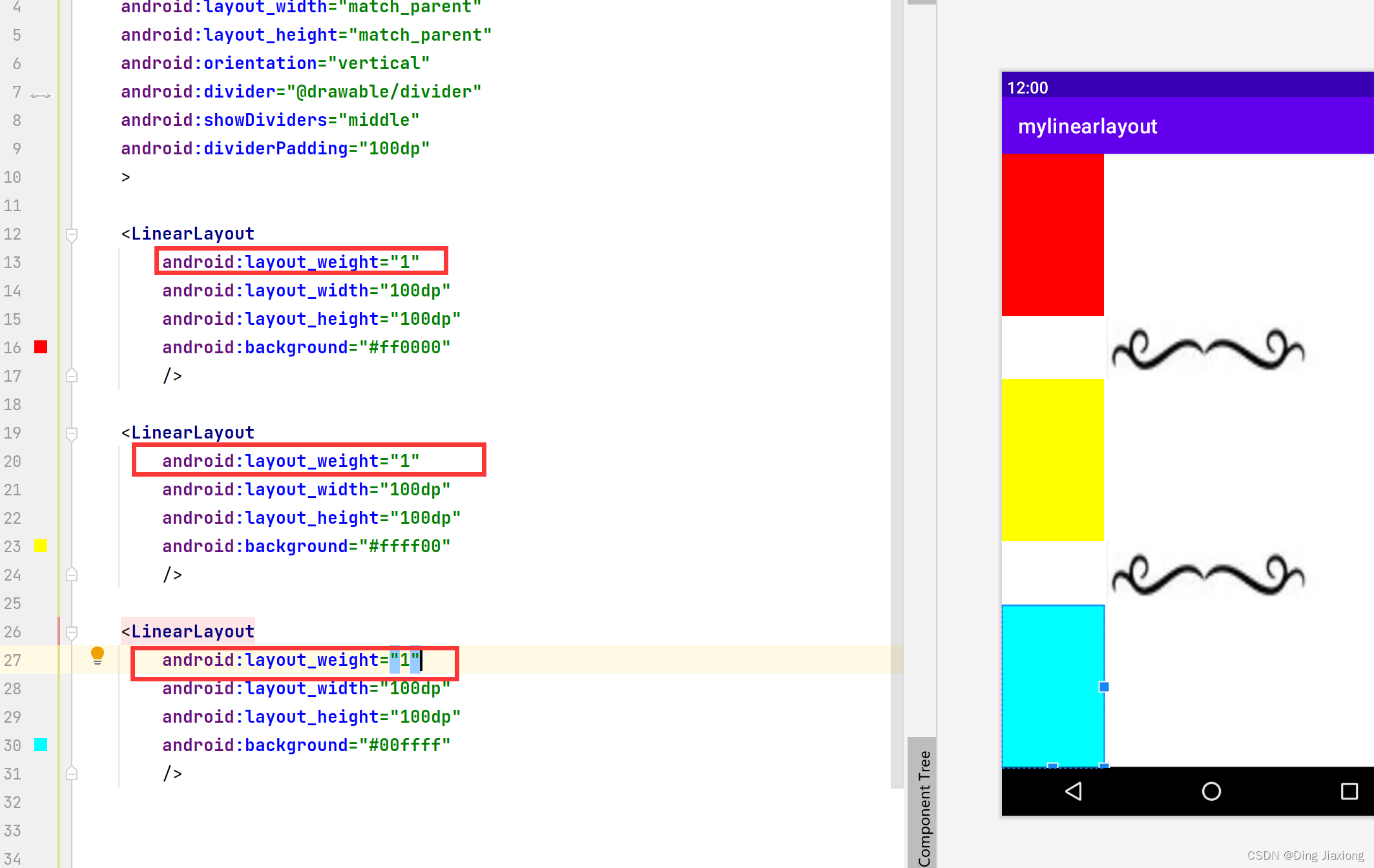The image size is (1374, 868).
Task: Click the light bulb quick-fix icon on line 27
Action: coord(98,656)
